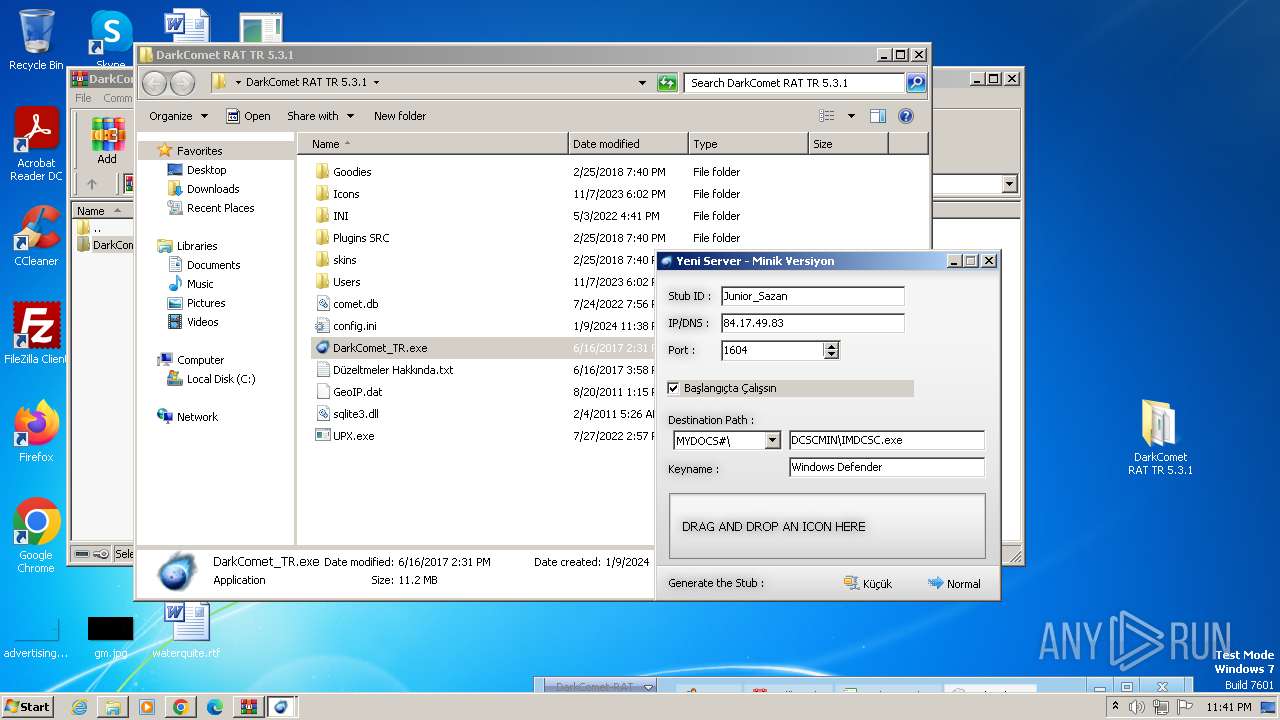Generate Küçük stub
Screen dimensions: 1280x720
pyautogui.click(x=867, y=584)
